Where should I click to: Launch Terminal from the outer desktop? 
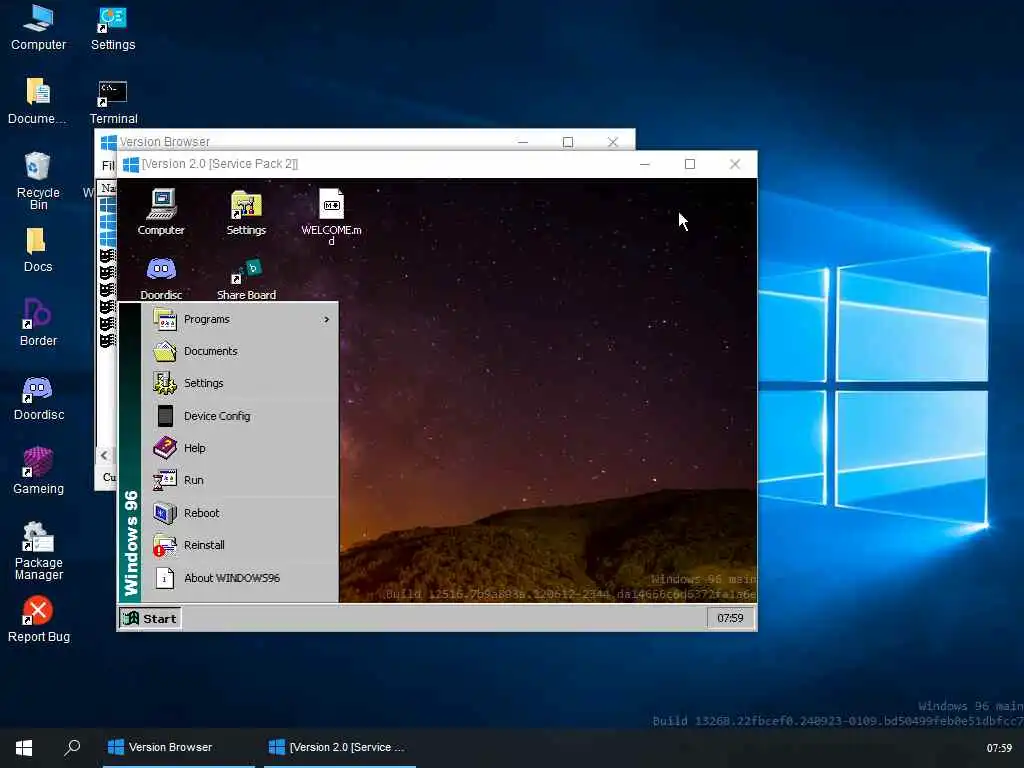point(113,103)
